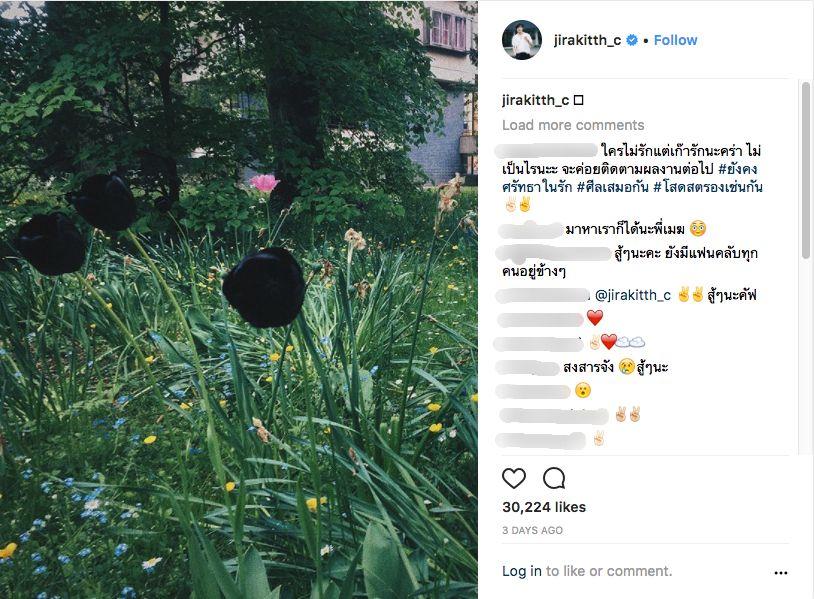This screenshot has height=599, width=814.
Task: Click the Log in link
Action: pos(522,571)
